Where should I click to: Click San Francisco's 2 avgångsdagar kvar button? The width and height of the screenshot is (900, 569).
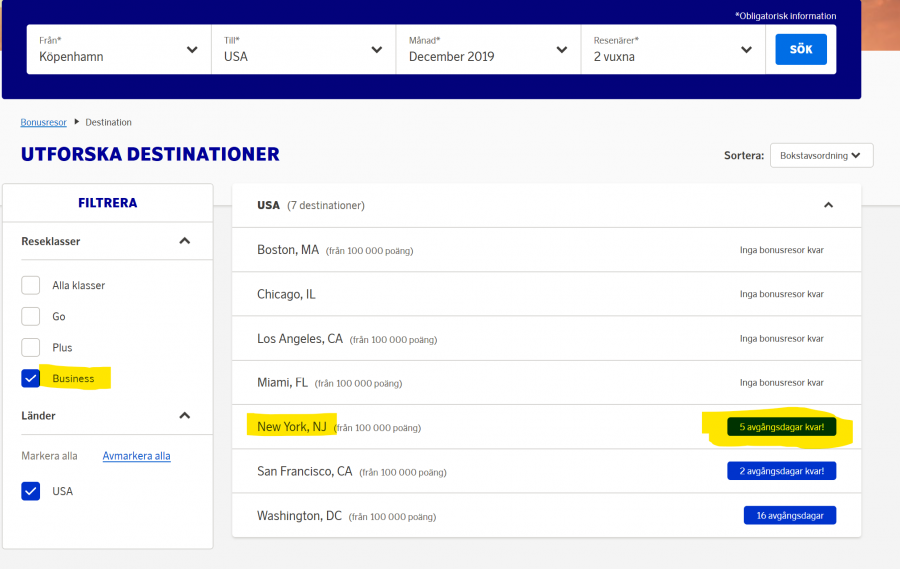pyautogui.click(x=781, y=471)
